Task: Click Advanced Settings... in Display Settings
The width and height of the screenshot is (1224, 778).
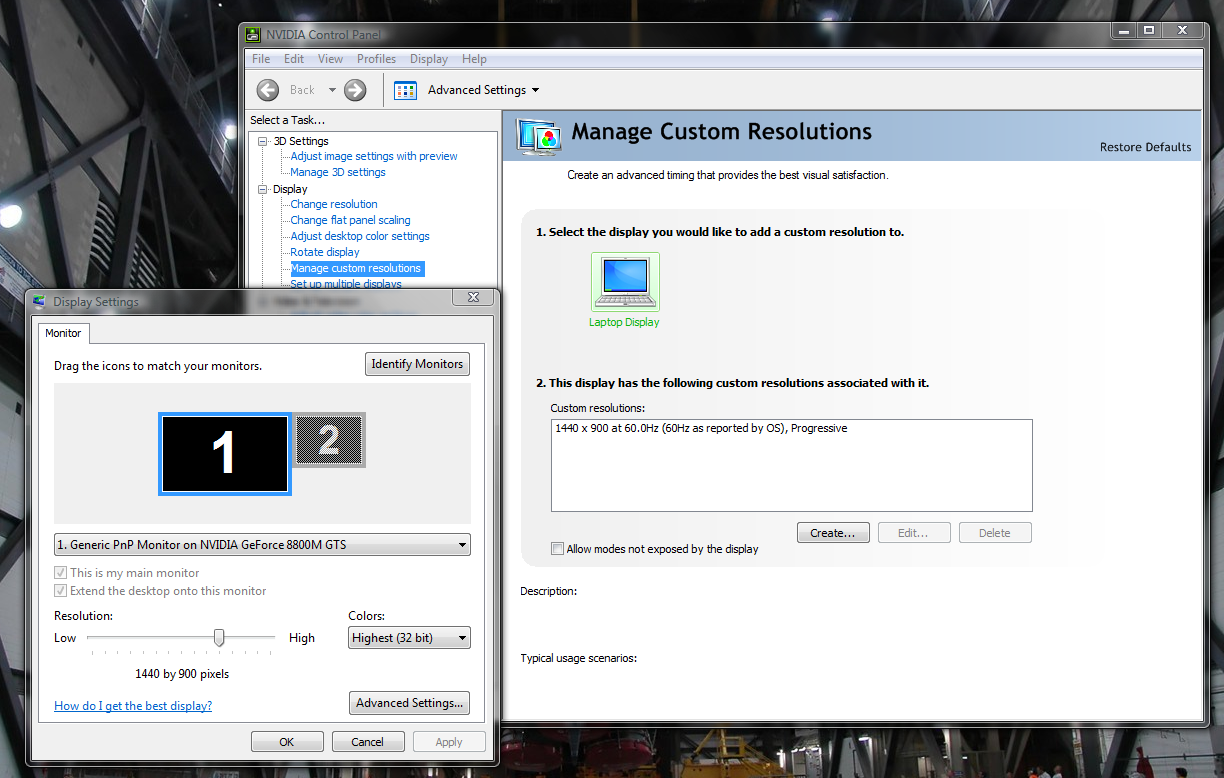Action: [x=410, y=703]
